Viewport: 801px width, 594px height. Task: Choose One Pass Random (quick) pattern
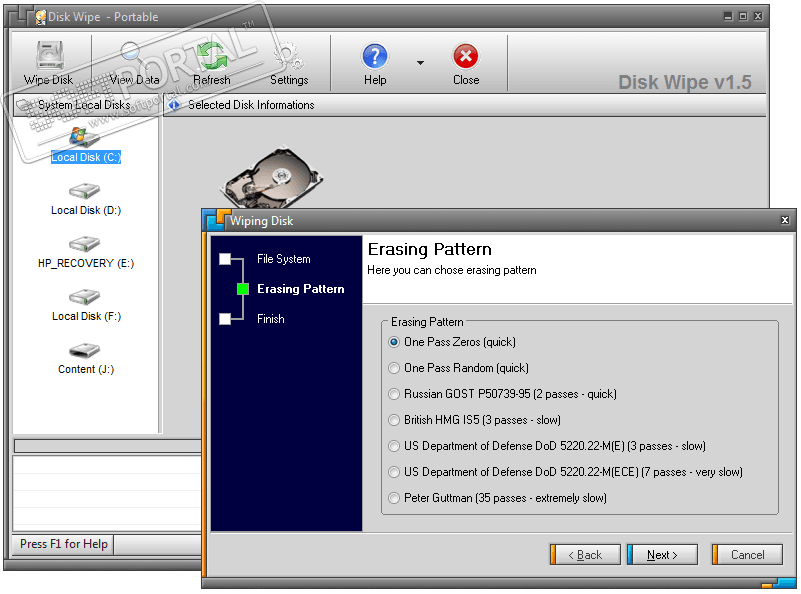[x=459, y=368]
